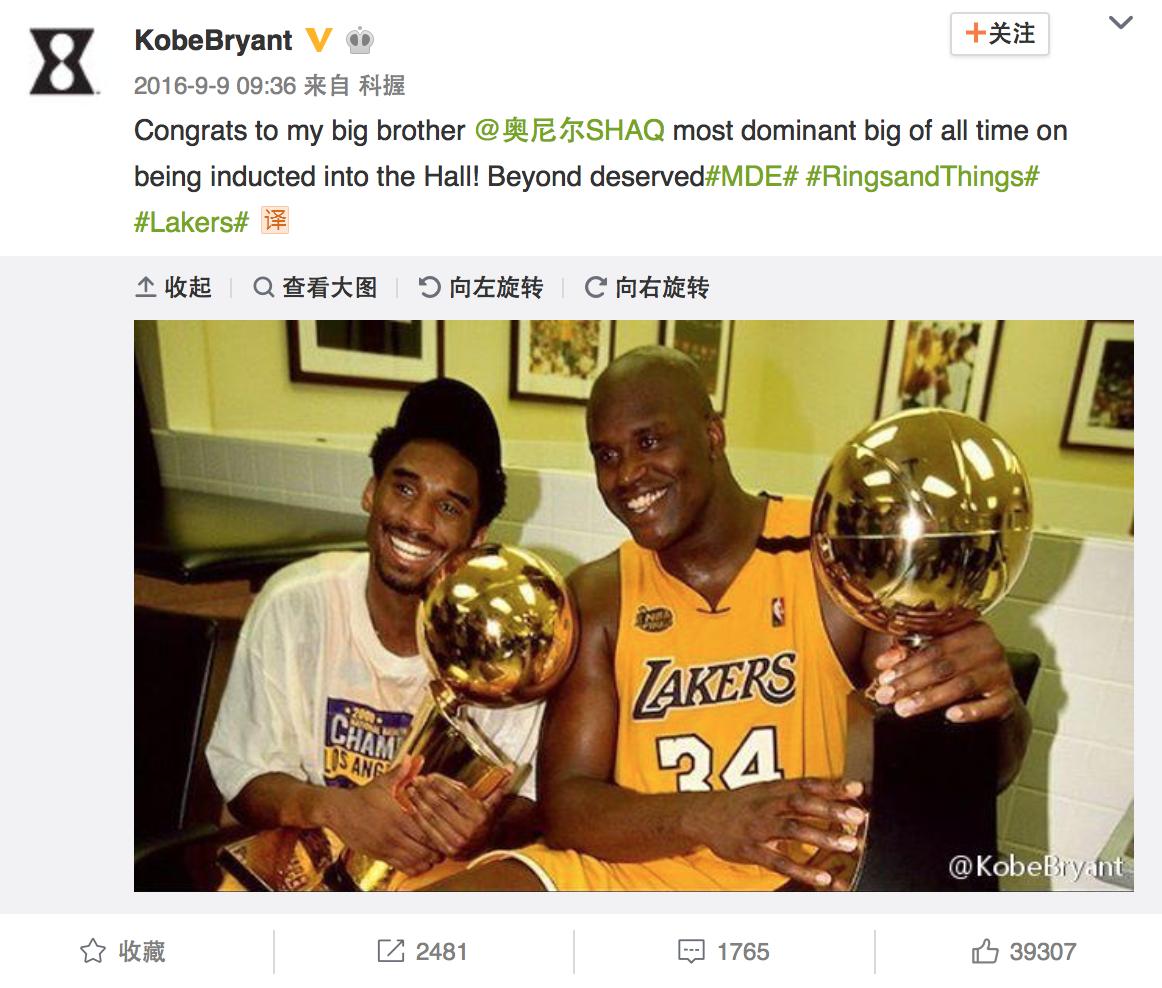Image resolution: width=1162 pixels, height=988 pixels.
Task: Click the orange 译 translate icon
Action: point(275,221)
